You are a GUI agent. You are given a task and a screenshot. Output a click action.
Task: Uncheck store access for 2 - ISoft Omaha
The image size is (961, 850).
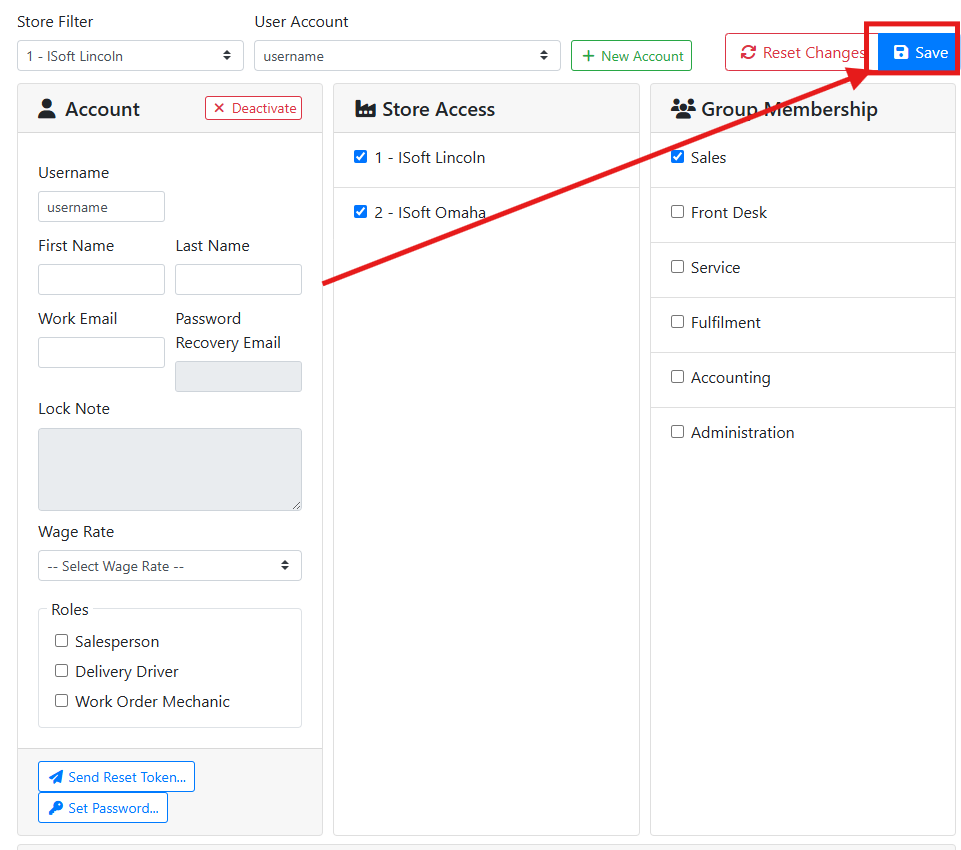tap(361, 212)
